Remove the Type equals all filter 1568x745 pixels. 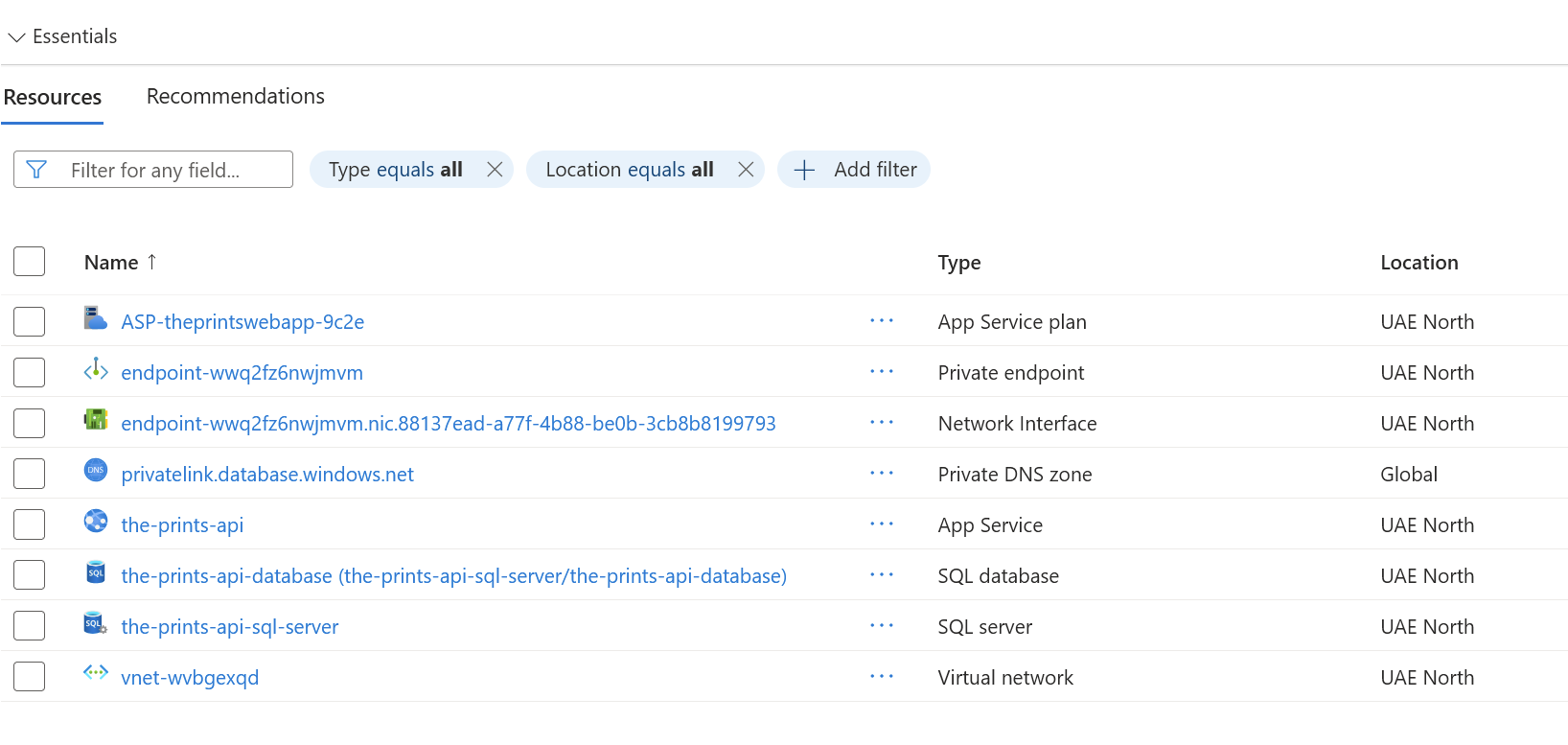(x=495, y=170)
